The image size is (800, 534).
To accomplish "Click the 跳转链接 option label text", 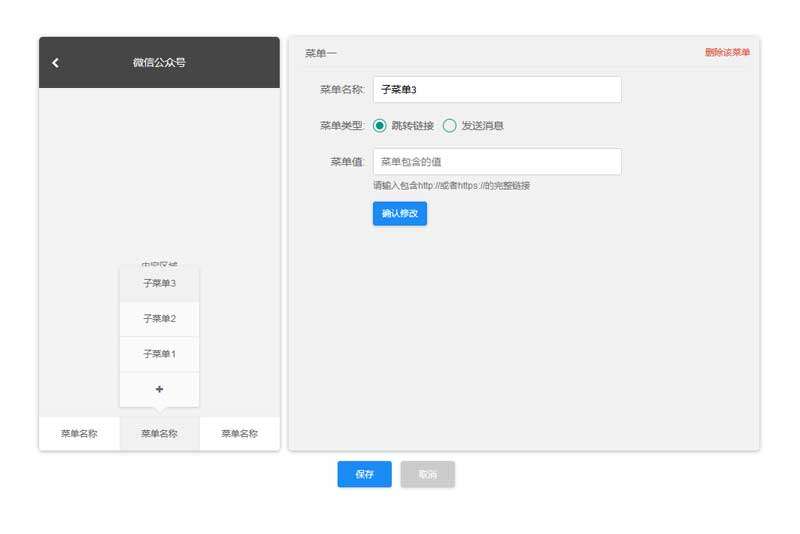I will coord(412,126).
